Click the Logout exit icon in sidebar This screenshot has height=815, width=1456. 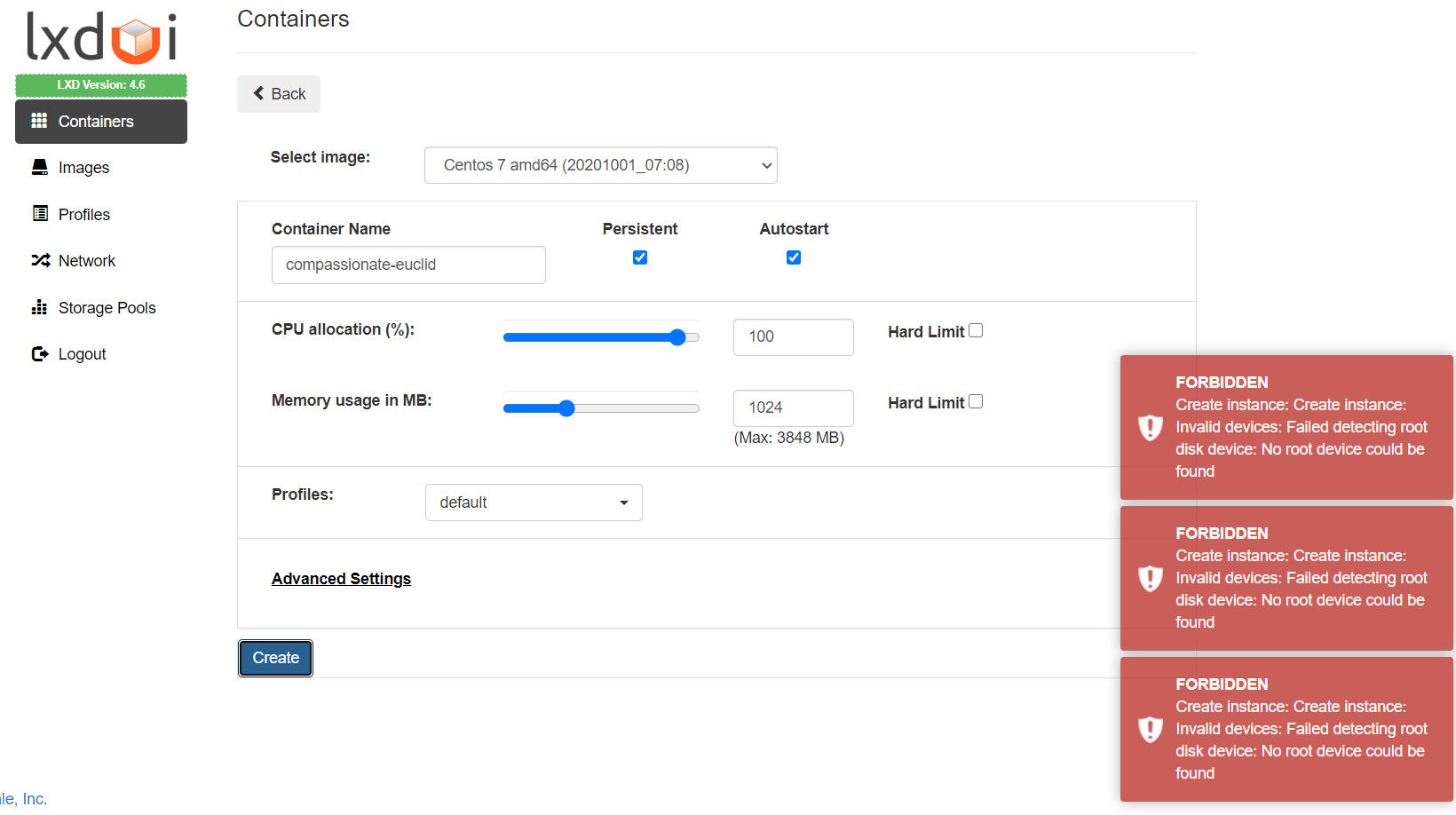[x=40, y=353]
